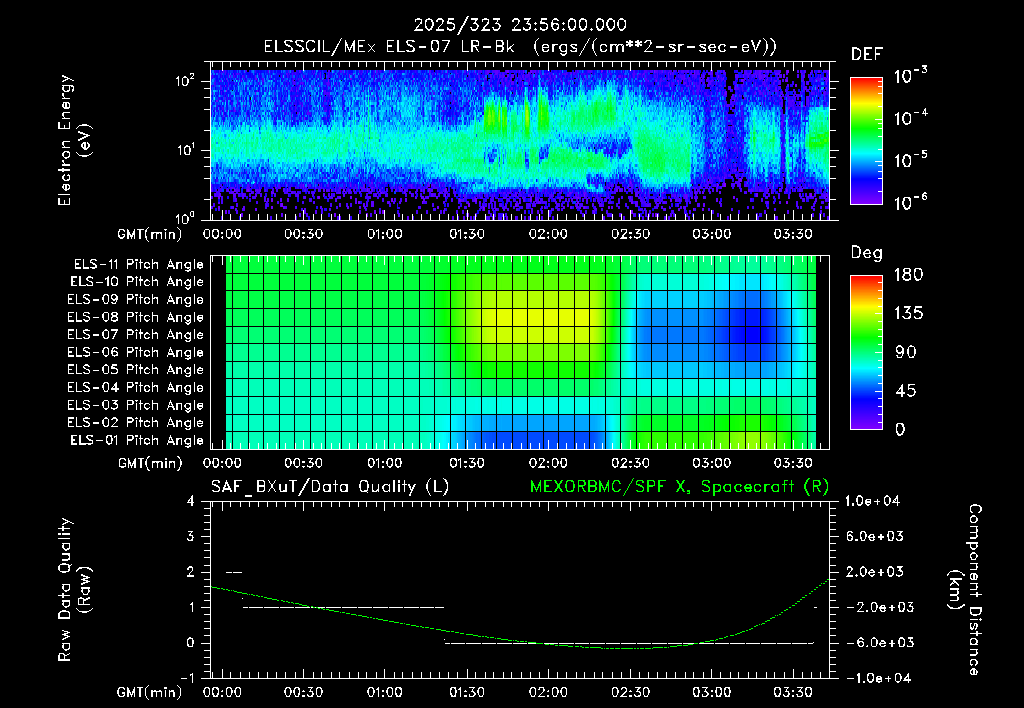Click 02:30 tick under pitch angle panel
This screenshot has width=1024, height=708.
click(630, 463)
